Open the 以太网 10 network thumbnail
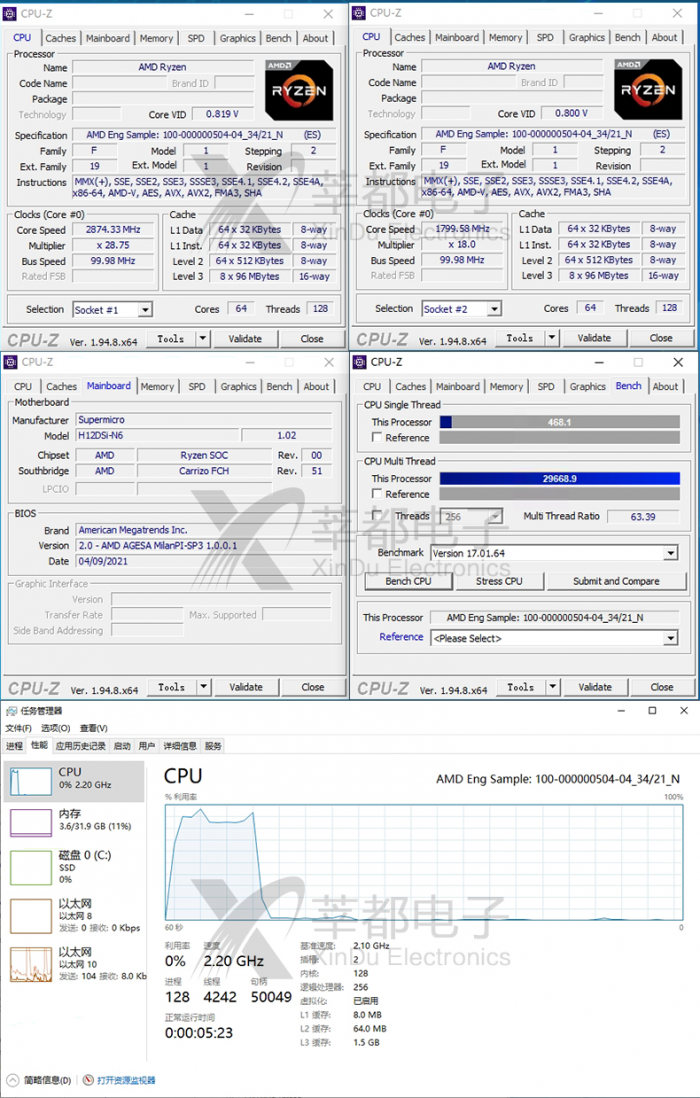This screenshot has height=1098, width=700. point(30,964)
